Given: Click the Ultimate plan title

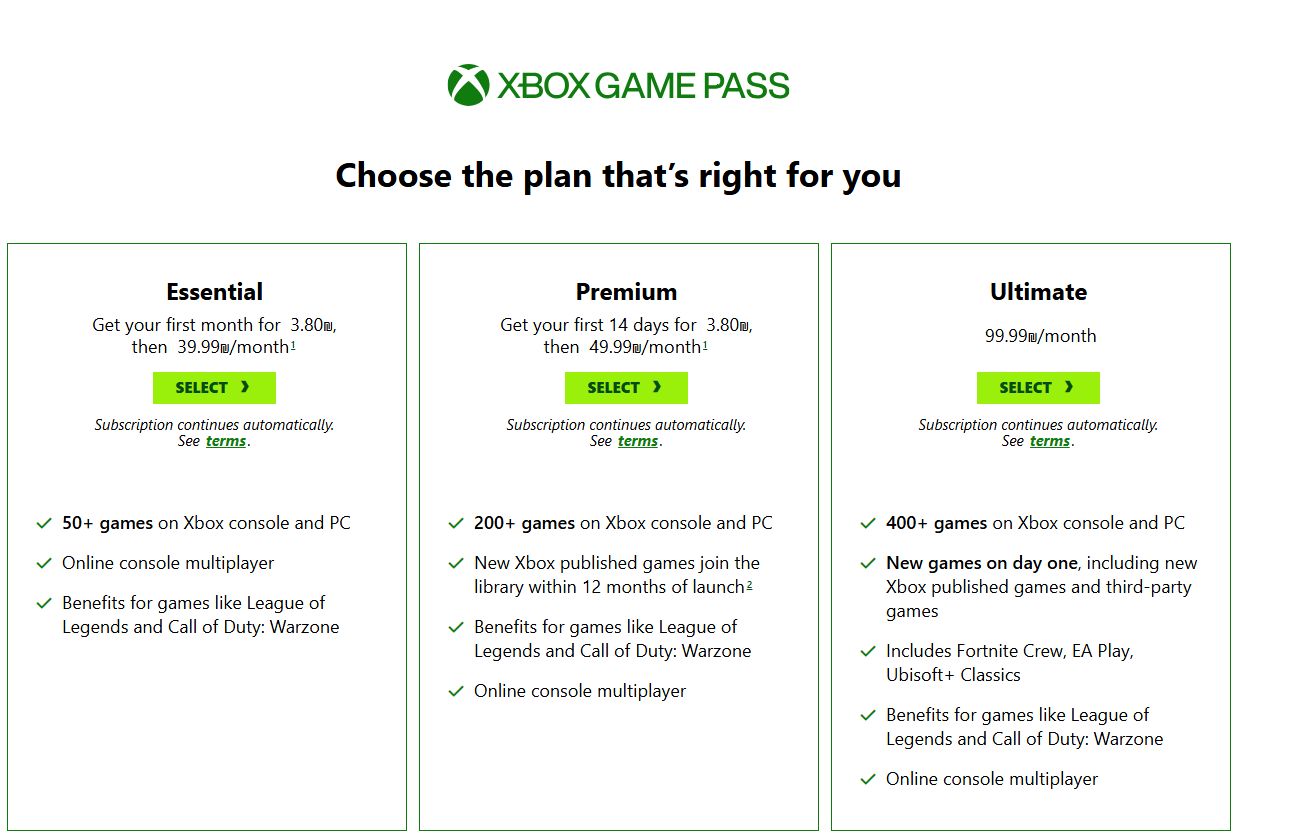Looking at the screenshot, I should (x=1038, y=292).
